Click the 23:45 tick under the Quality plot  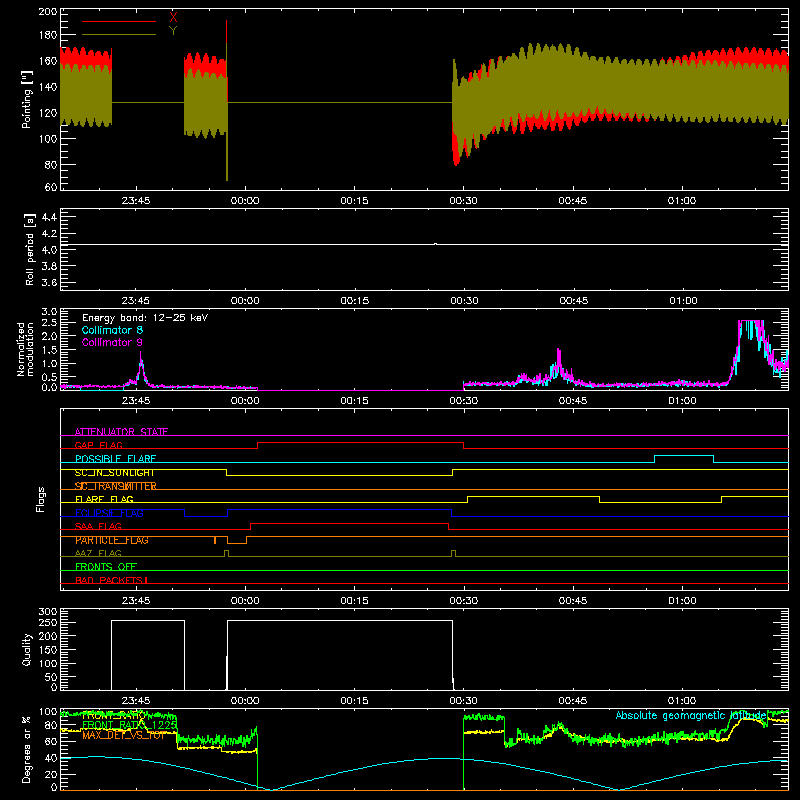136,701
